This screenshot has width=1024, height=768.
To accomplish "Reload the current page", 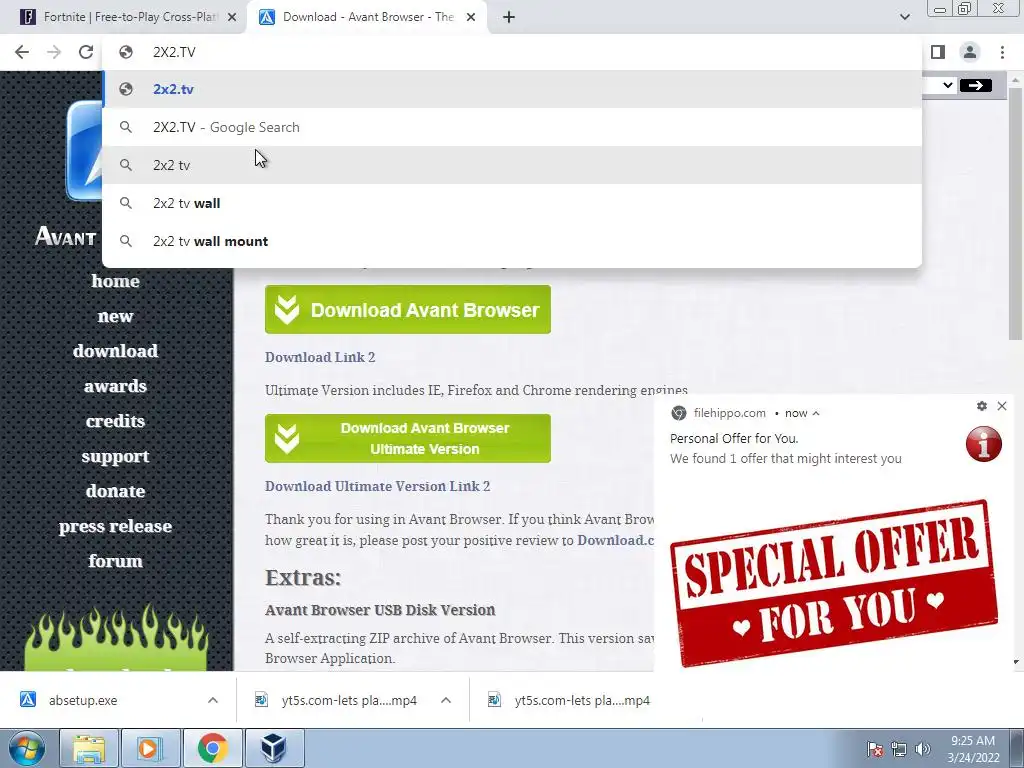I will (x=86, y=52).
